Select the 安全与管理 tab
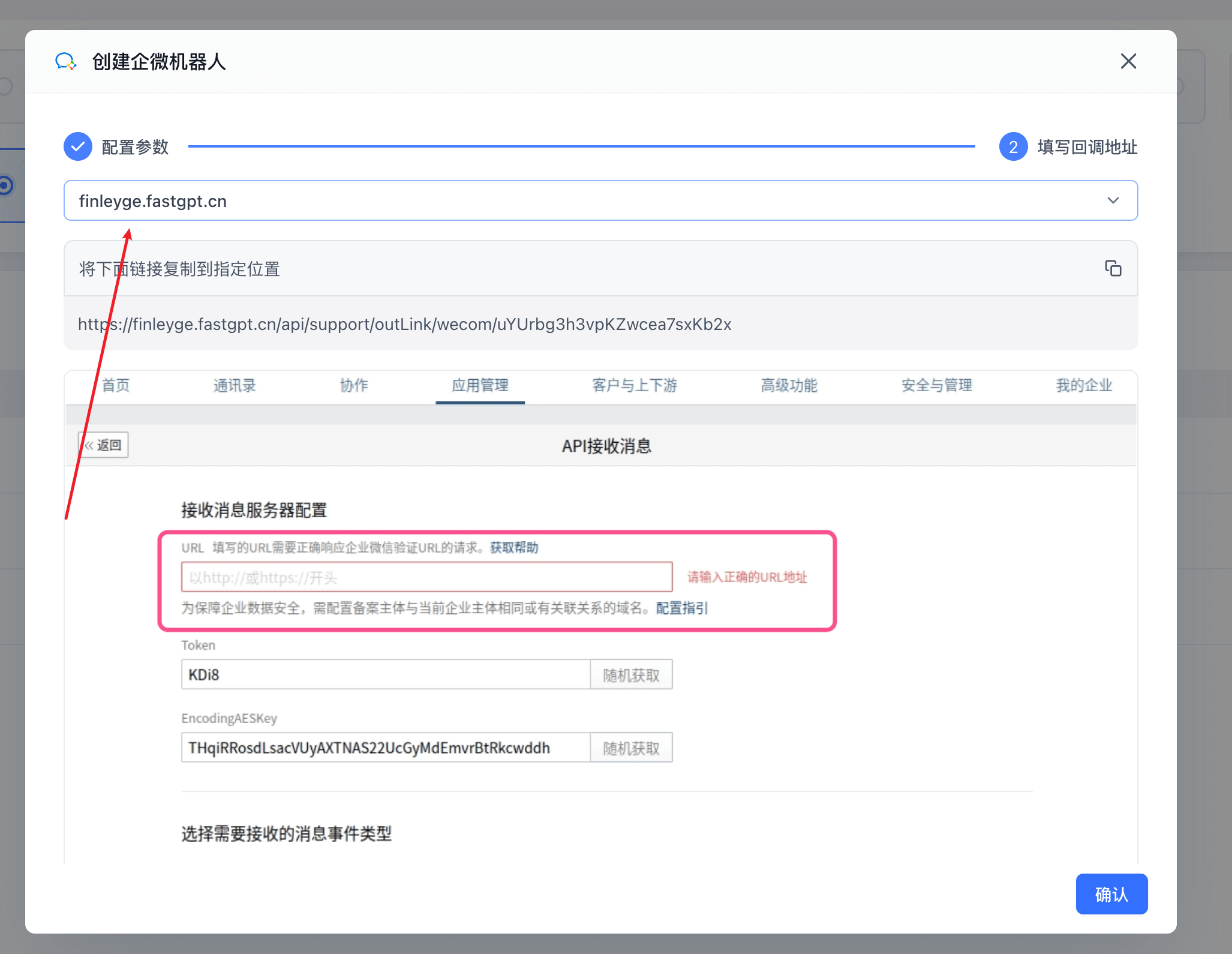Viewport: 1232px width, 954px height. [936, 386]
